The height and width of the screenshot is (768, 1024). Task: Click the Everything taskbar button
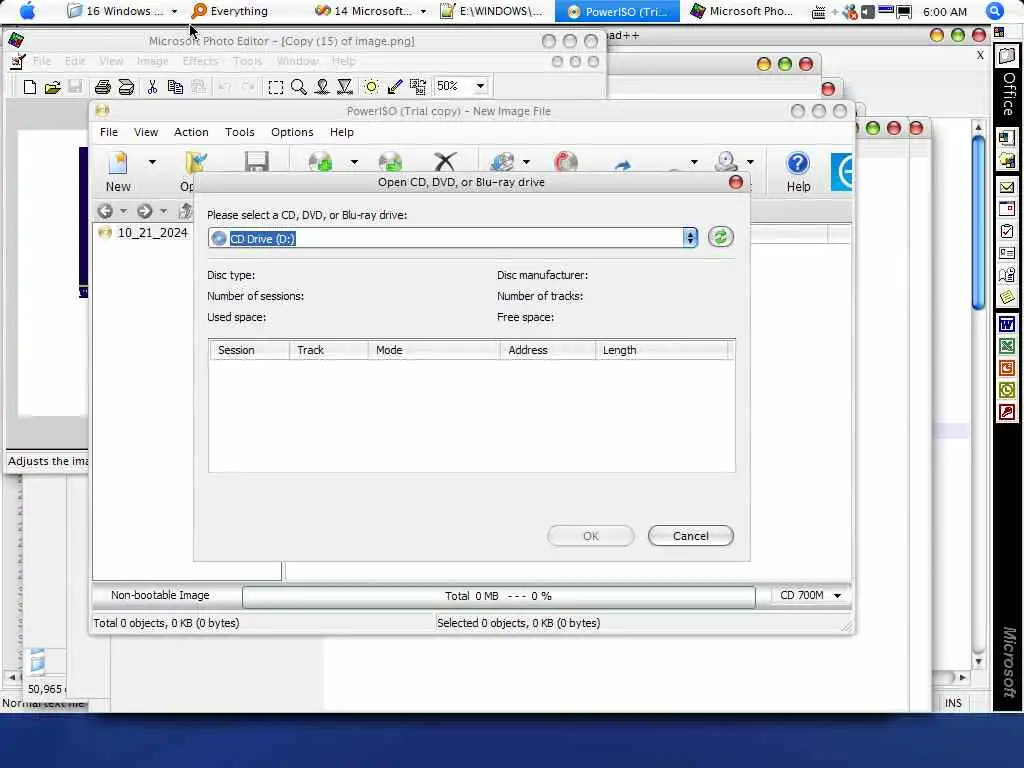230,11
